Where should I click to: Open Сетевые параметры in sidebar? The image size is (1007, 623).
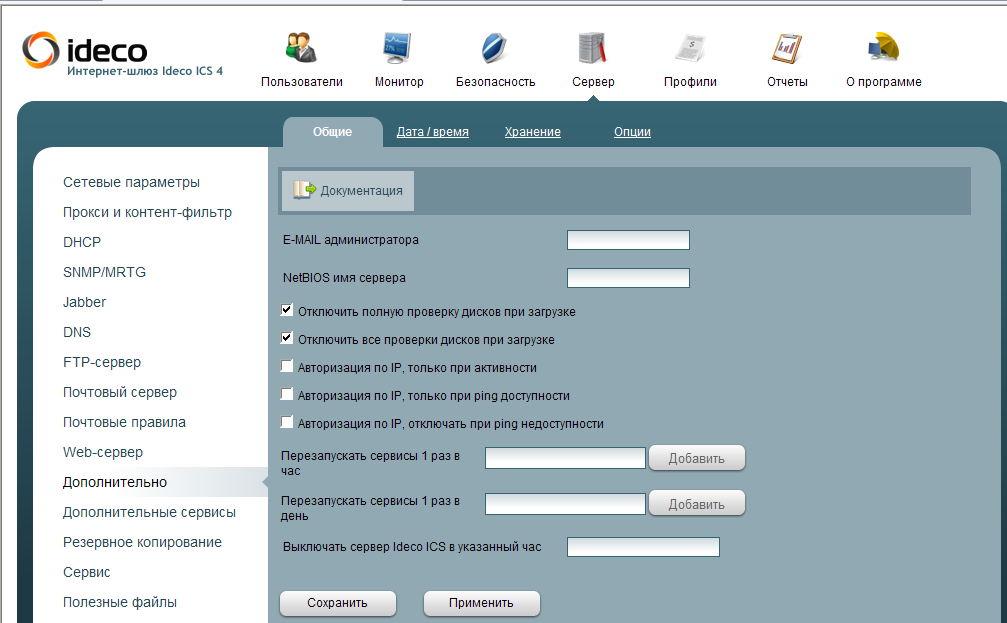tap(131, 182)
